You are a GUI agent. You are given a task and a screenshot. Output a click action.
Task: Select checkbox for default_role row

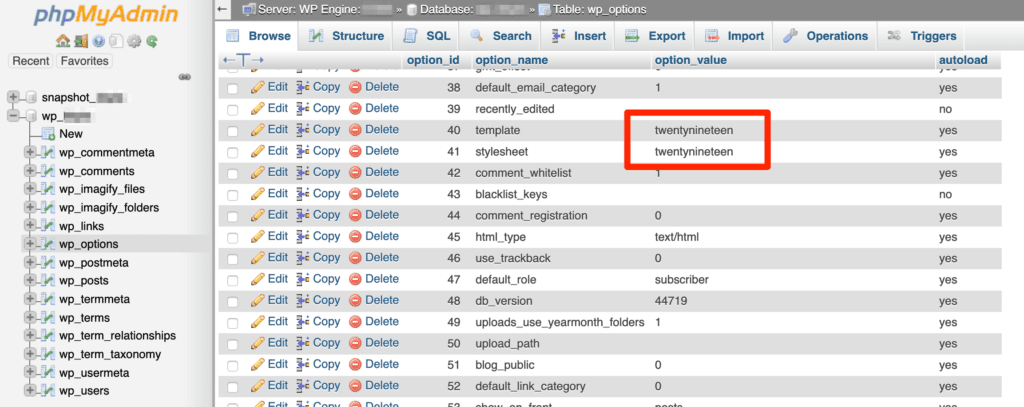click(233, 280)
